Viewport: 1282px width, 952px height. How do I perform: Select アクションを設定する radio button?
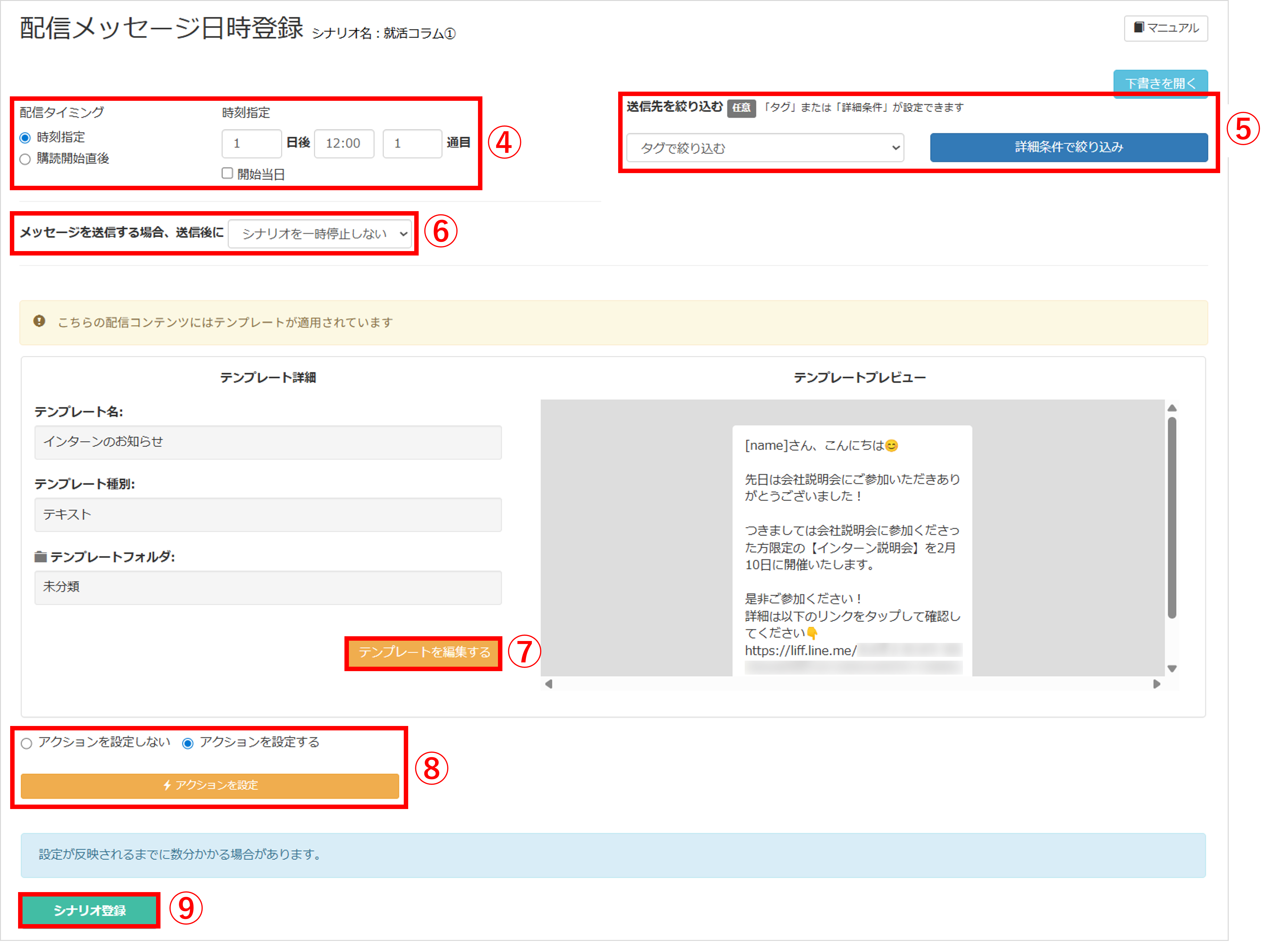[187, 743]
